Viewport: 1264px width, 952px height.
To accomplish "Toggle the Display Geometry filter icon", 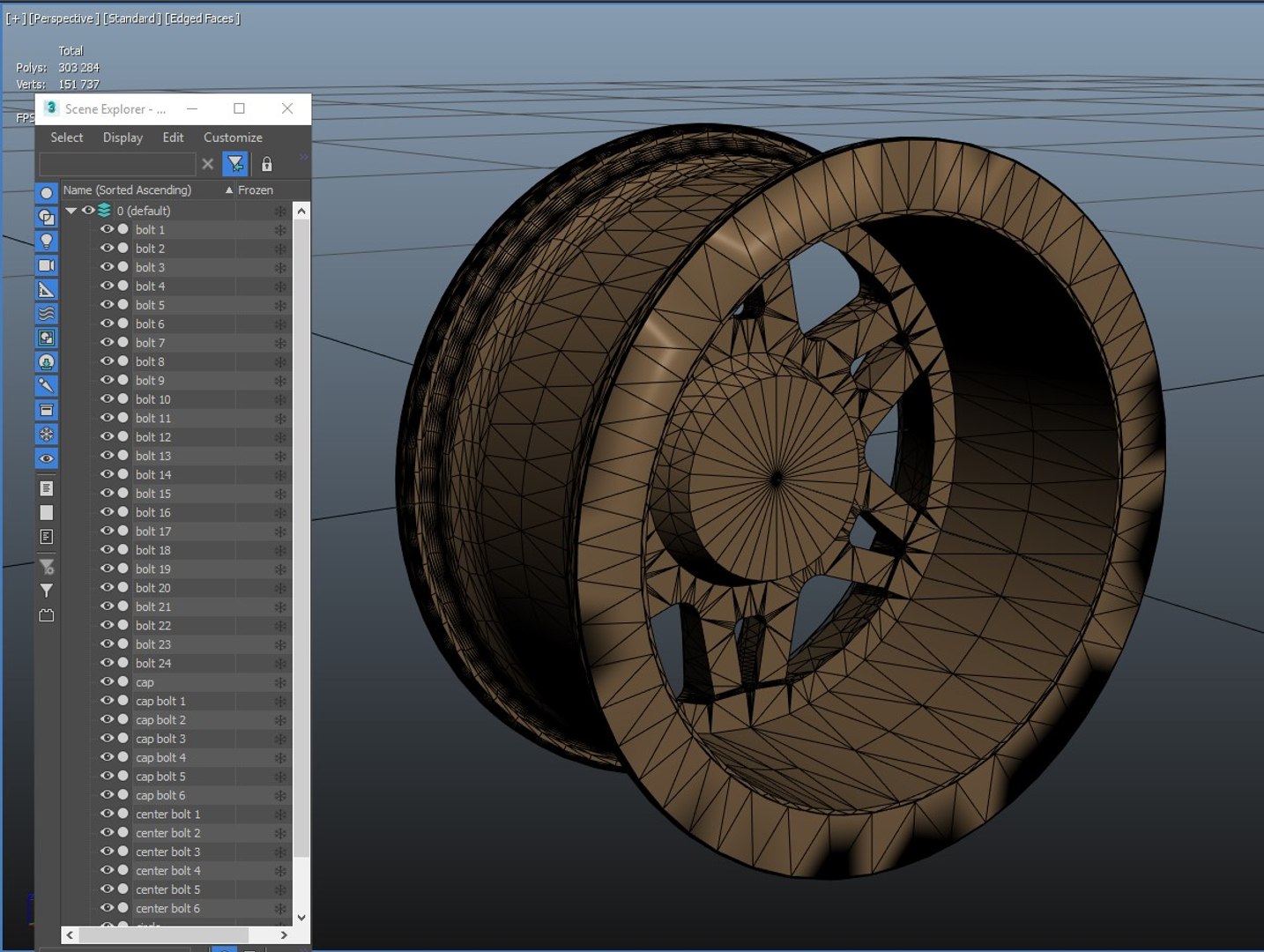I will pos(47,193).
